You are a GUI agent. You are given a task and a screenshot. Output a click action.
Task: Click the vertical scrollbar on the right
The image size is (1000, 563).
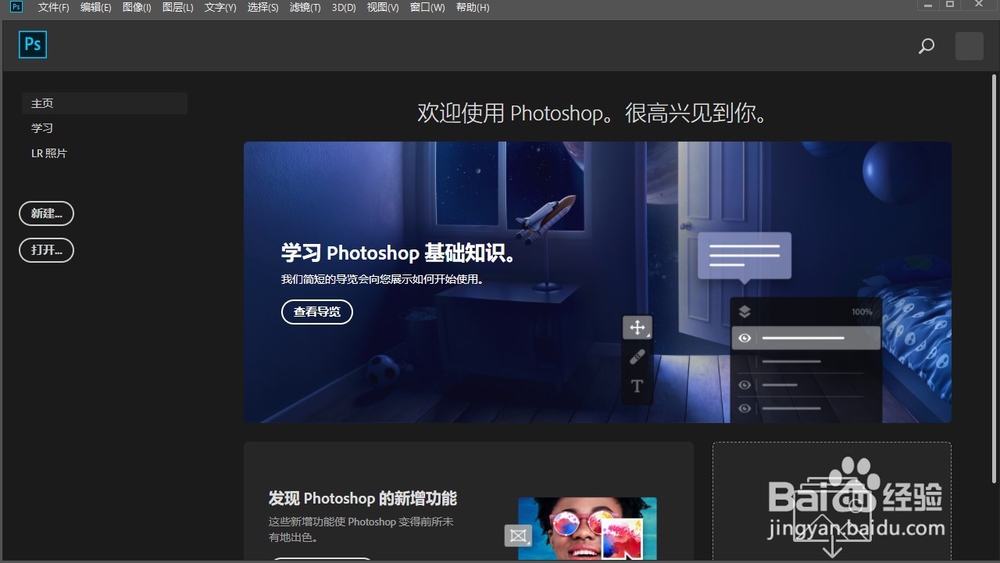993,279
